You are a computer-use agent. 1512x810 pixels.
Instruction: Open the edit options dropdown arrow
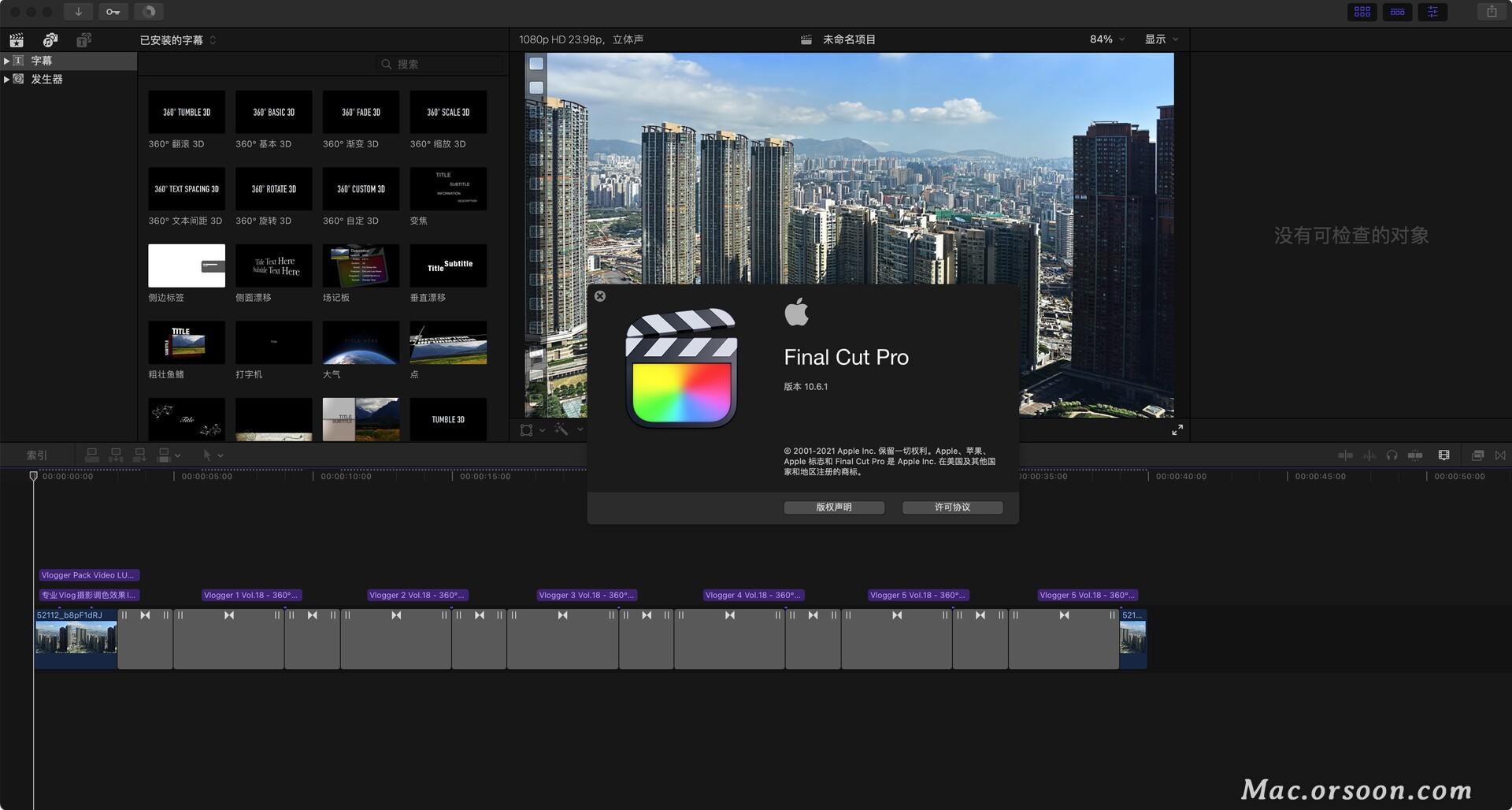[178, 455]
